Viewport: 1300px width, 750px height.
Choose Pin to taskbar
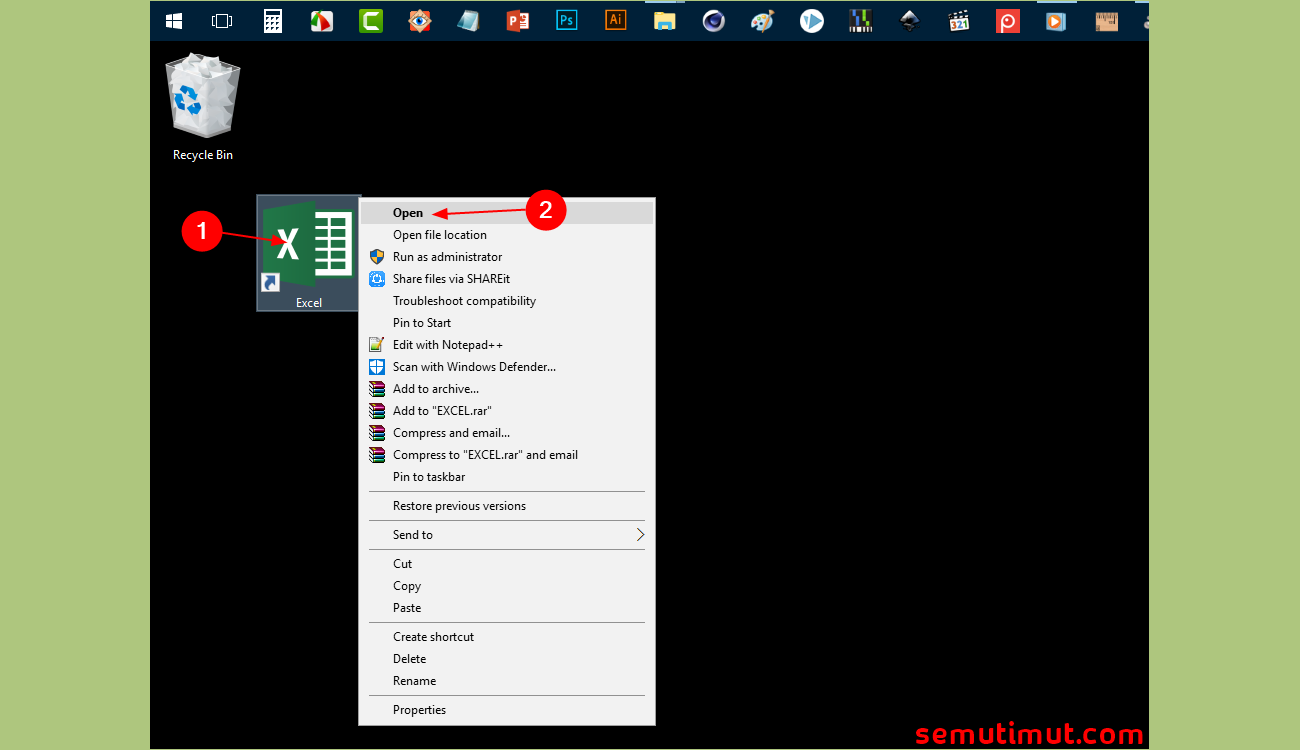[507, 477]
